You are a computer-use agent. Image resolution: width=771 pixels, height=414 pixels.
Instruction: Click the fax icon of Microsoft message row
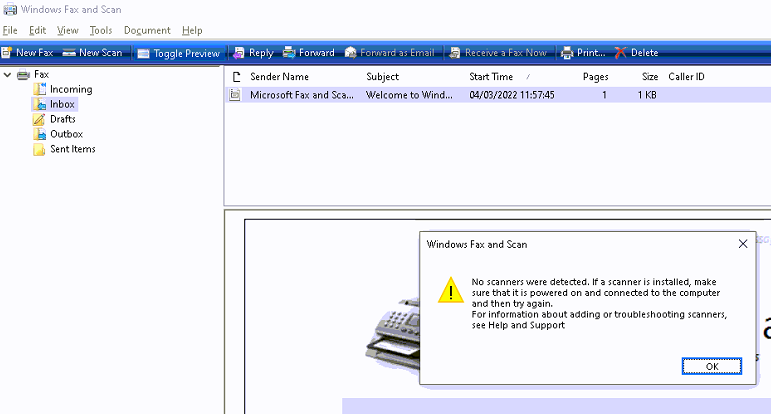[235, 95]
